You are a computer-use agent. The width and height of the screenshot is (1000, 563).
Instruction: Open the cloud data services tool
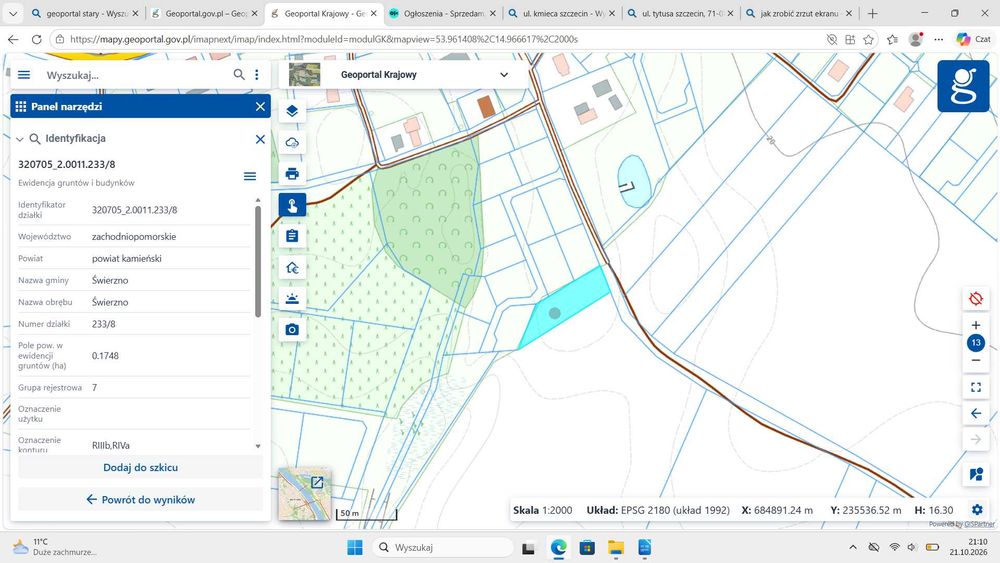pos(292,142)
